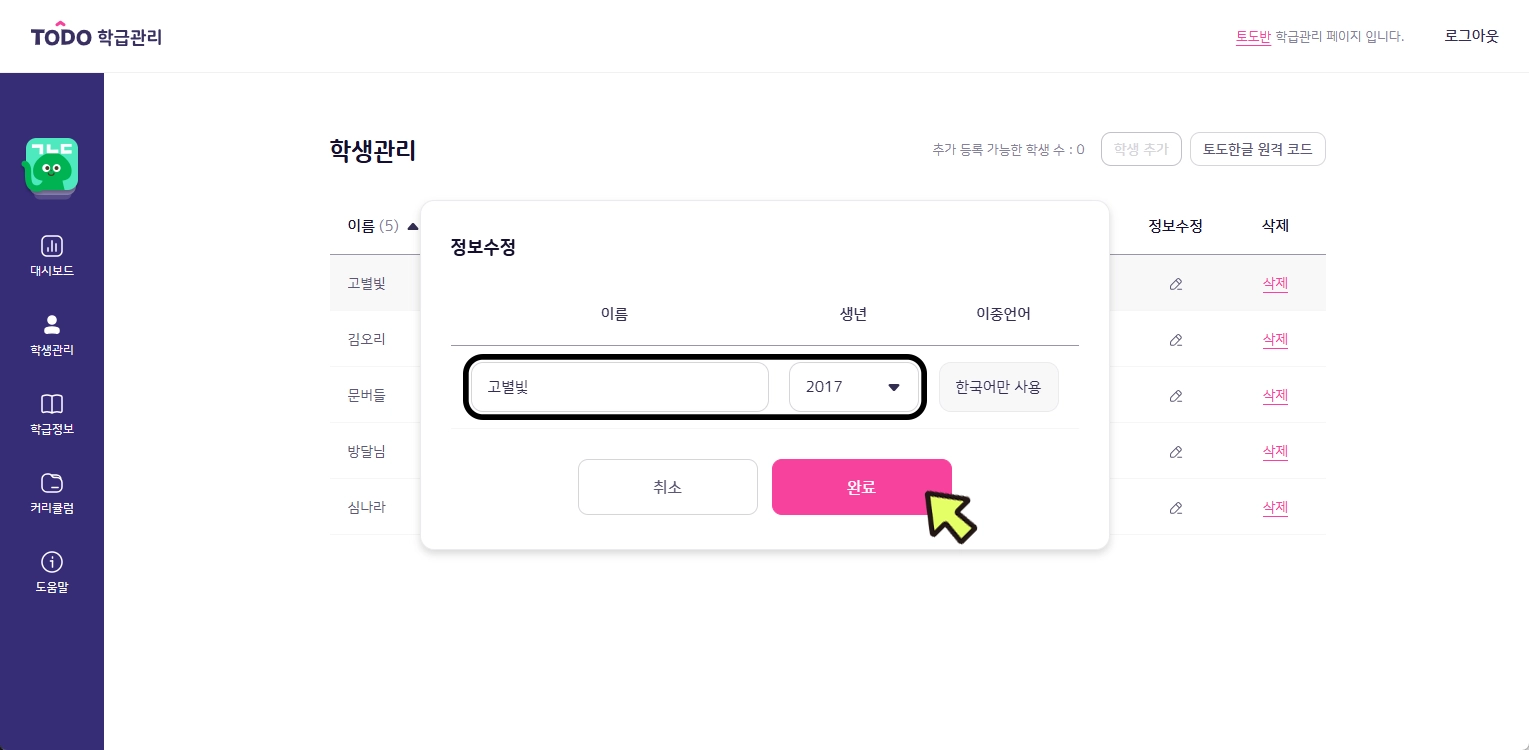1529x750 pixels.
Task: Click the green TODO mascot app icon
Action: 51,167
